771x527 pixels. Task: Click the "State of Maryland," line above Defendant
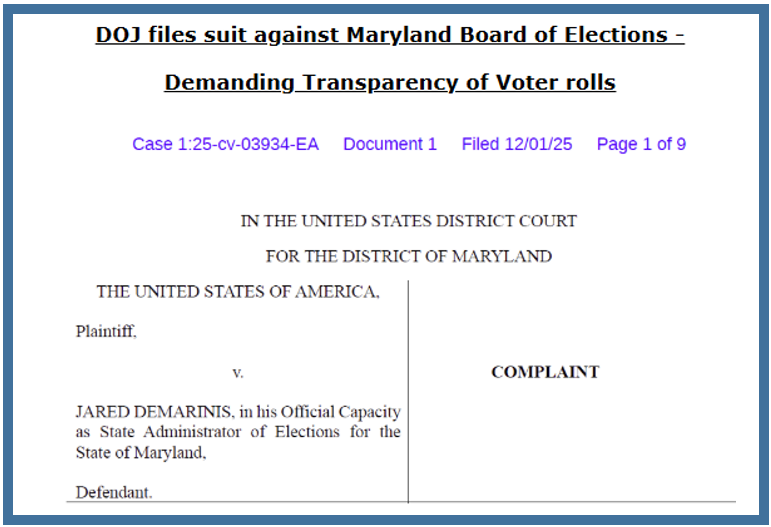141,452
